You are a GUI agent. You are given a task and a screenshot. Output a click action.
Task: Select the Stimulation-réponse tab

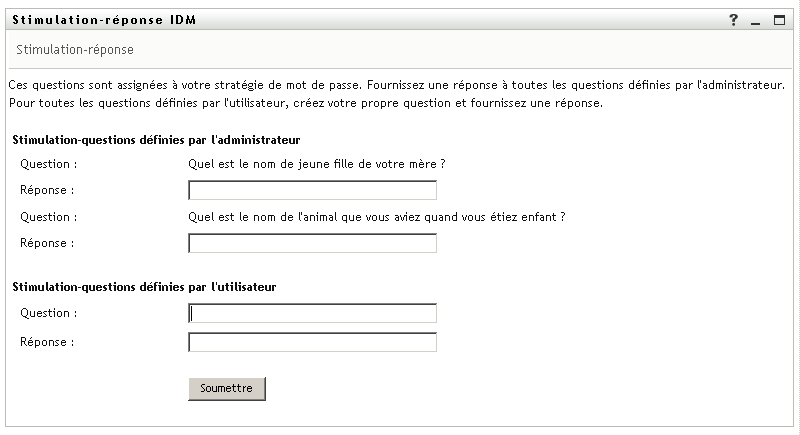[75, 49]
